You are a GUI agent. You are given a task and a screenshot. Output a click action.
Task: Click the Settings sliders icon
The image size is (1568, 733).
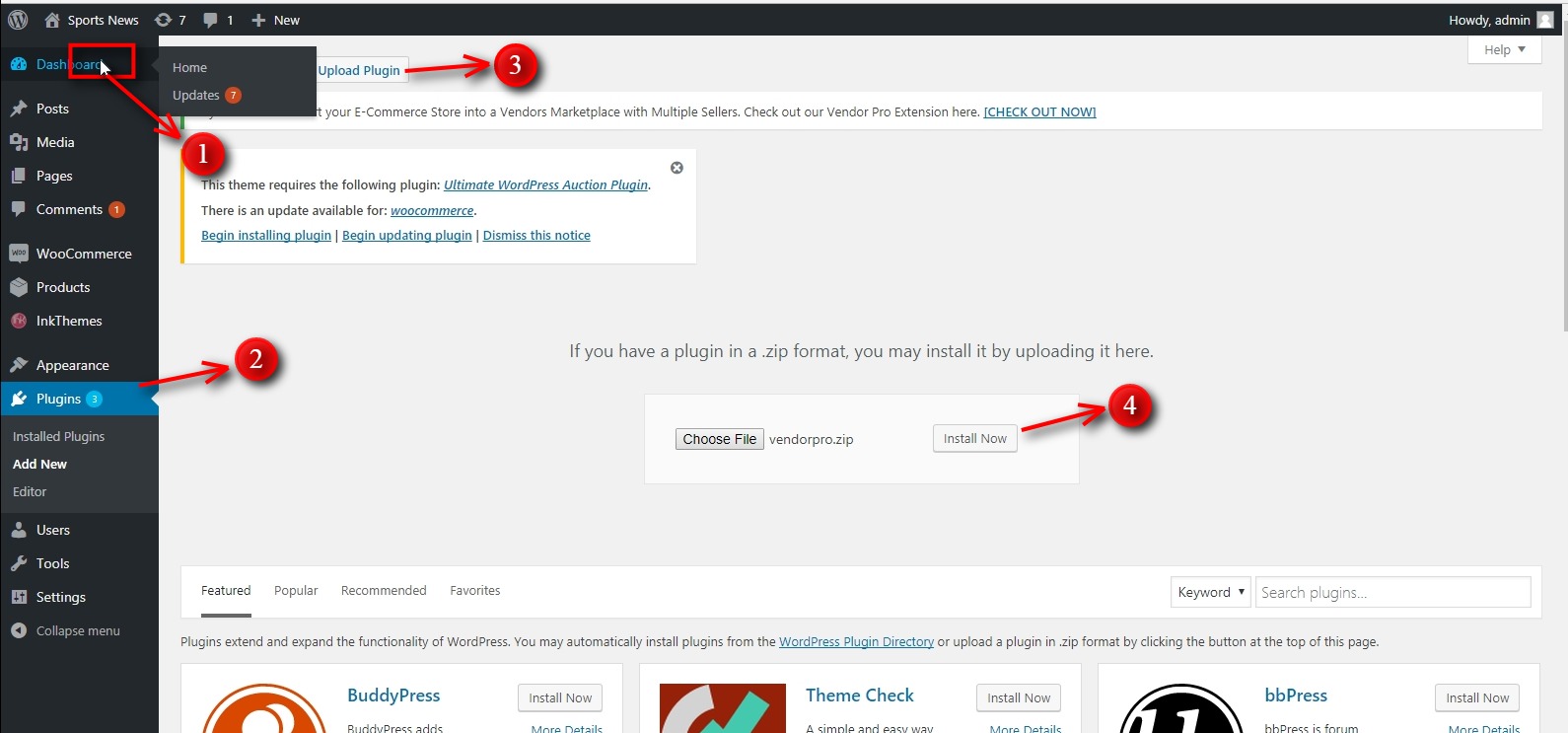[18, 597]
